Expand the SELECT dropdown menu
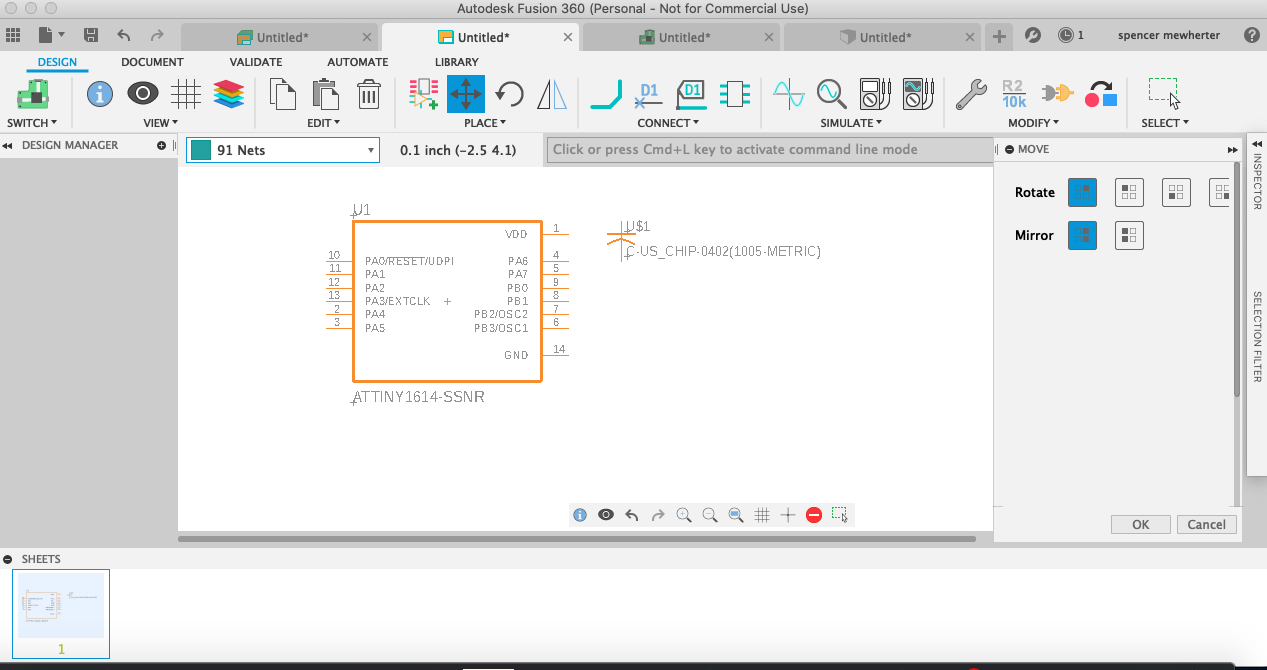Image resolution: width=1267 pixels, height=670 pixels. 1165,123
